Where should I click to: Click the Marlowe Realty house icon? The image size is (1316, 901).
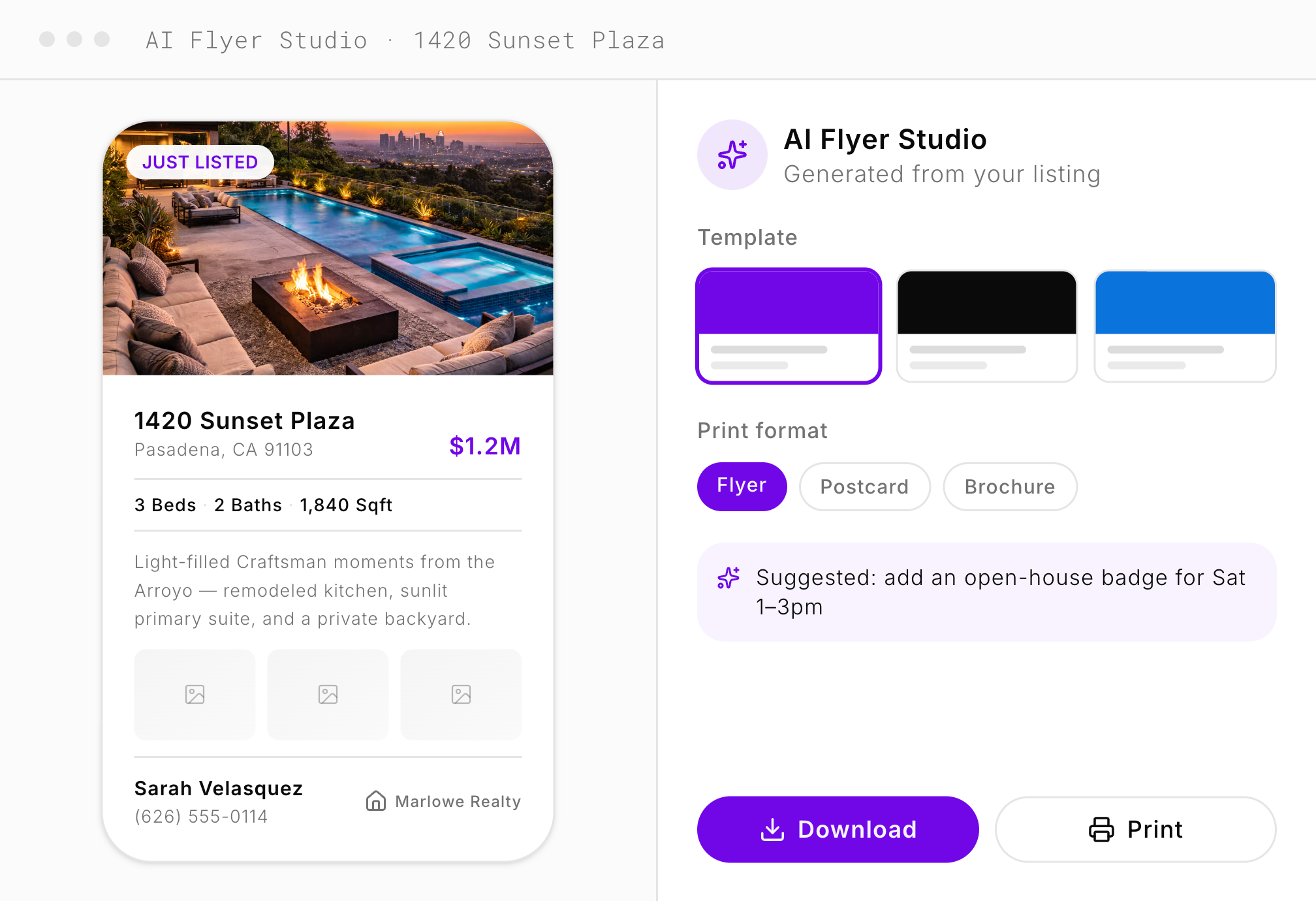[x=376, y=800]
